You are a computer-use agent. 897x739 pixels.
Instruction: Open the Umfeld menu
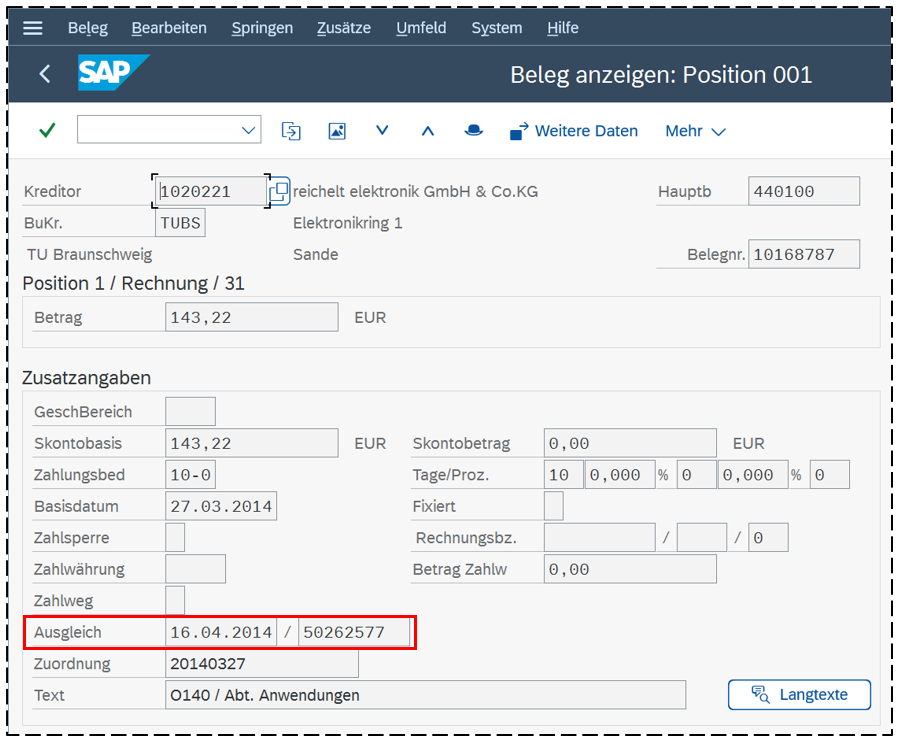point(421,28)
